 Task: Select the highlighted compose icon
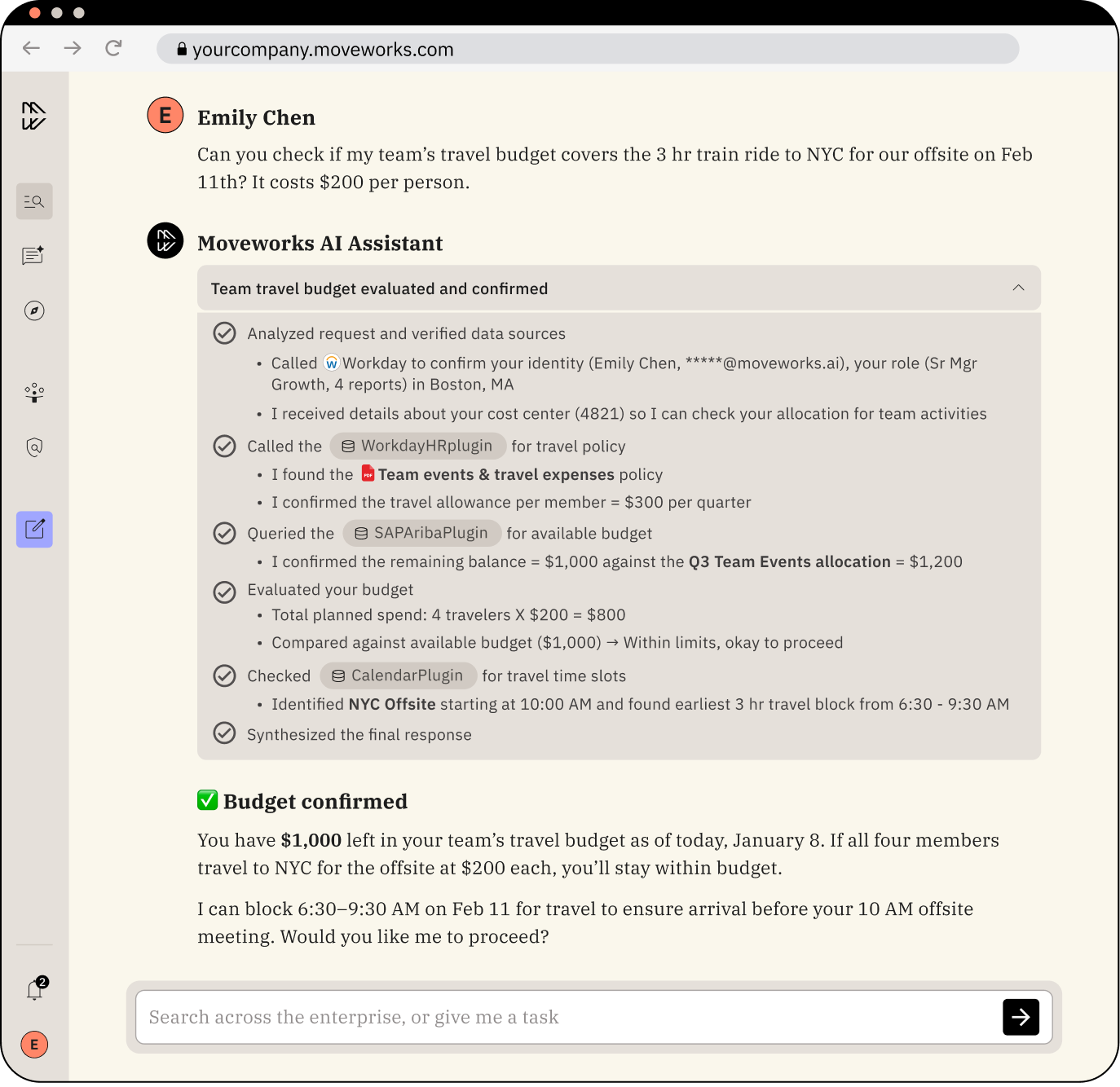pyautogui.click(x=33, y=529)
